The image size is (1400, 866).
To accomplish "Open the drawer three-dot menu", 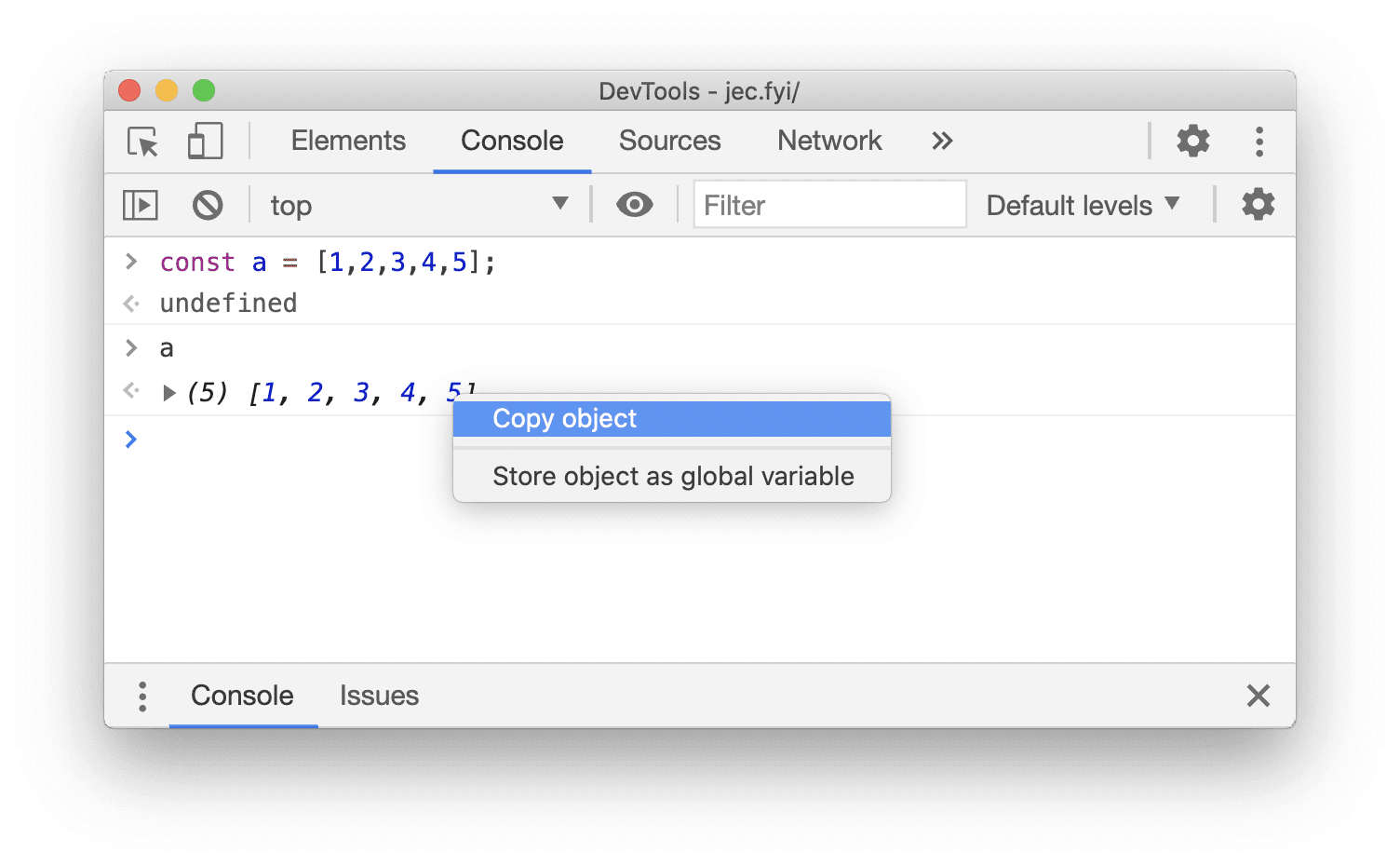I will pyautogui.click(x=142, y=696).
